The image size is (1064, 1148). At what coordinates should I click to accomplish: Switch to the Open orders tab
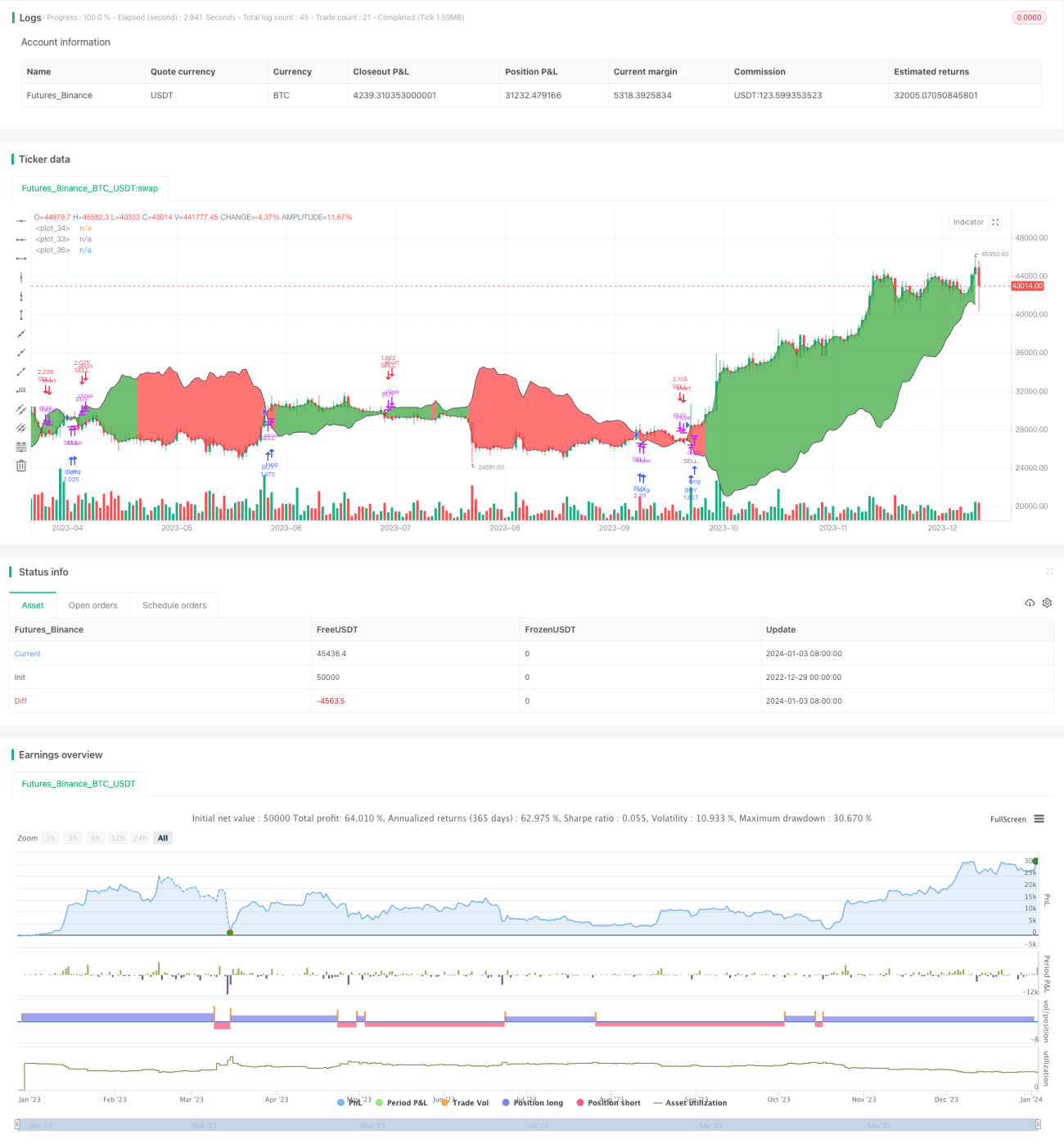point(93,606)
